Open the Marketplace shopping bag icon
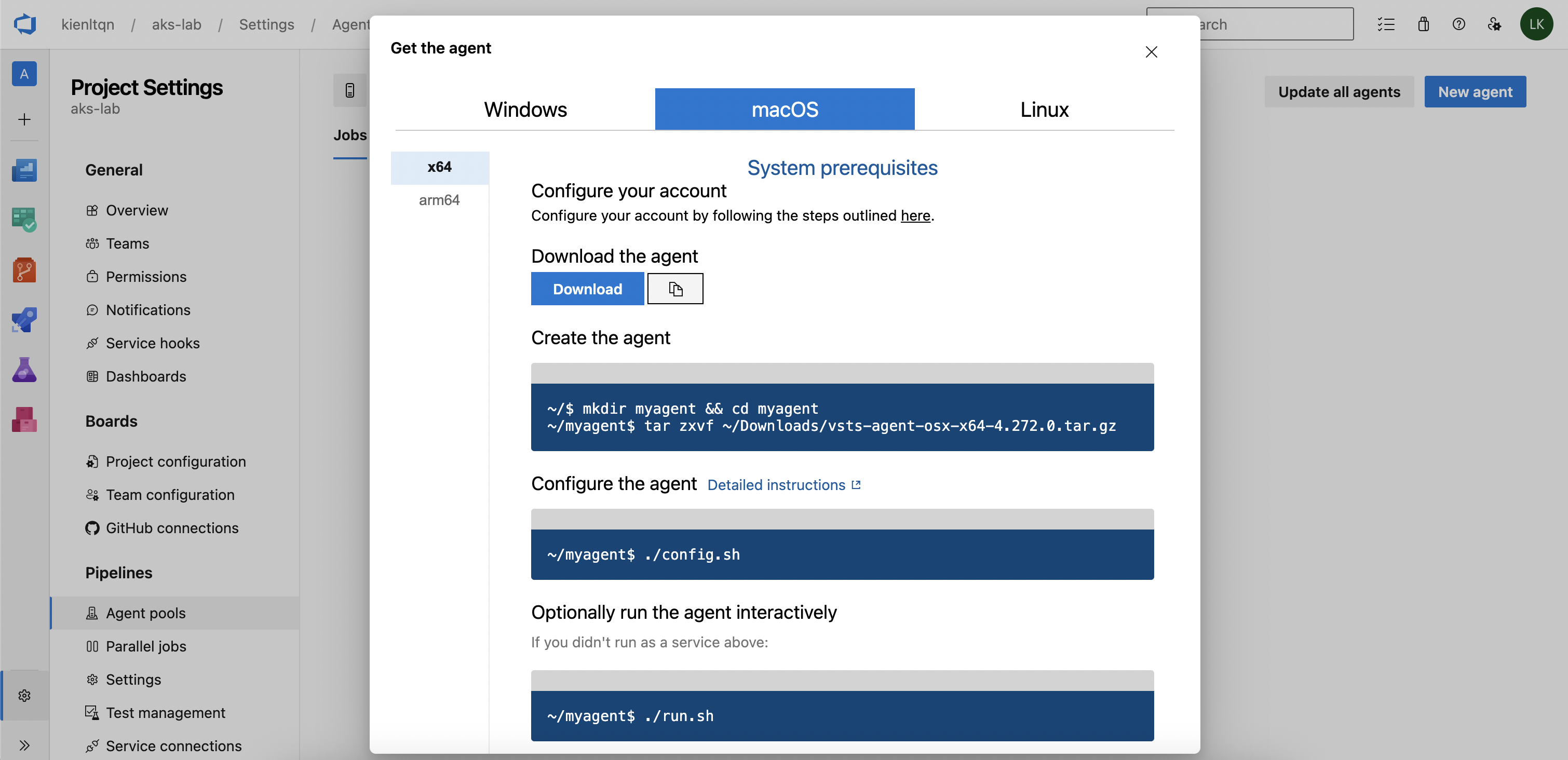 [x=1423, y=24]
